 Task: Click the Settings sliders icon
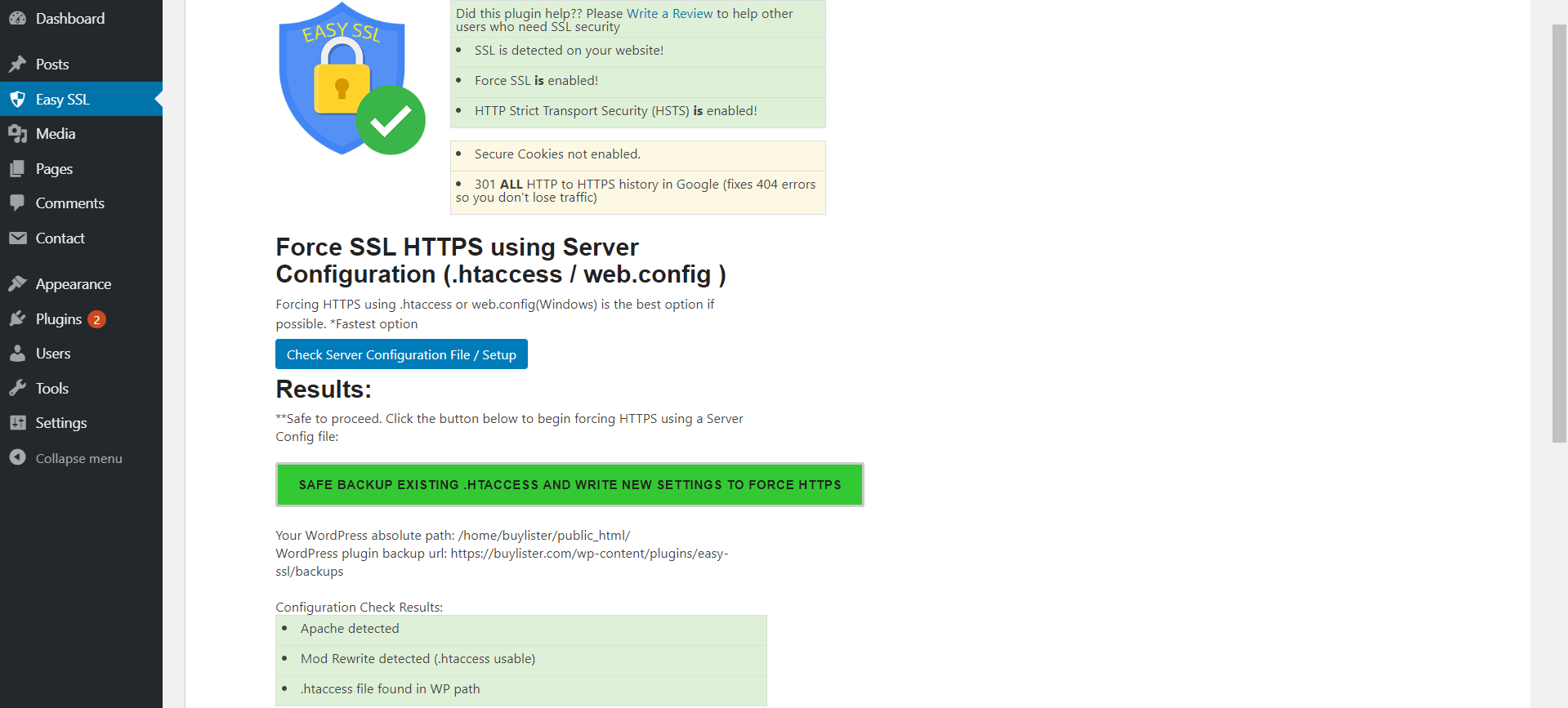coord(18,422)
